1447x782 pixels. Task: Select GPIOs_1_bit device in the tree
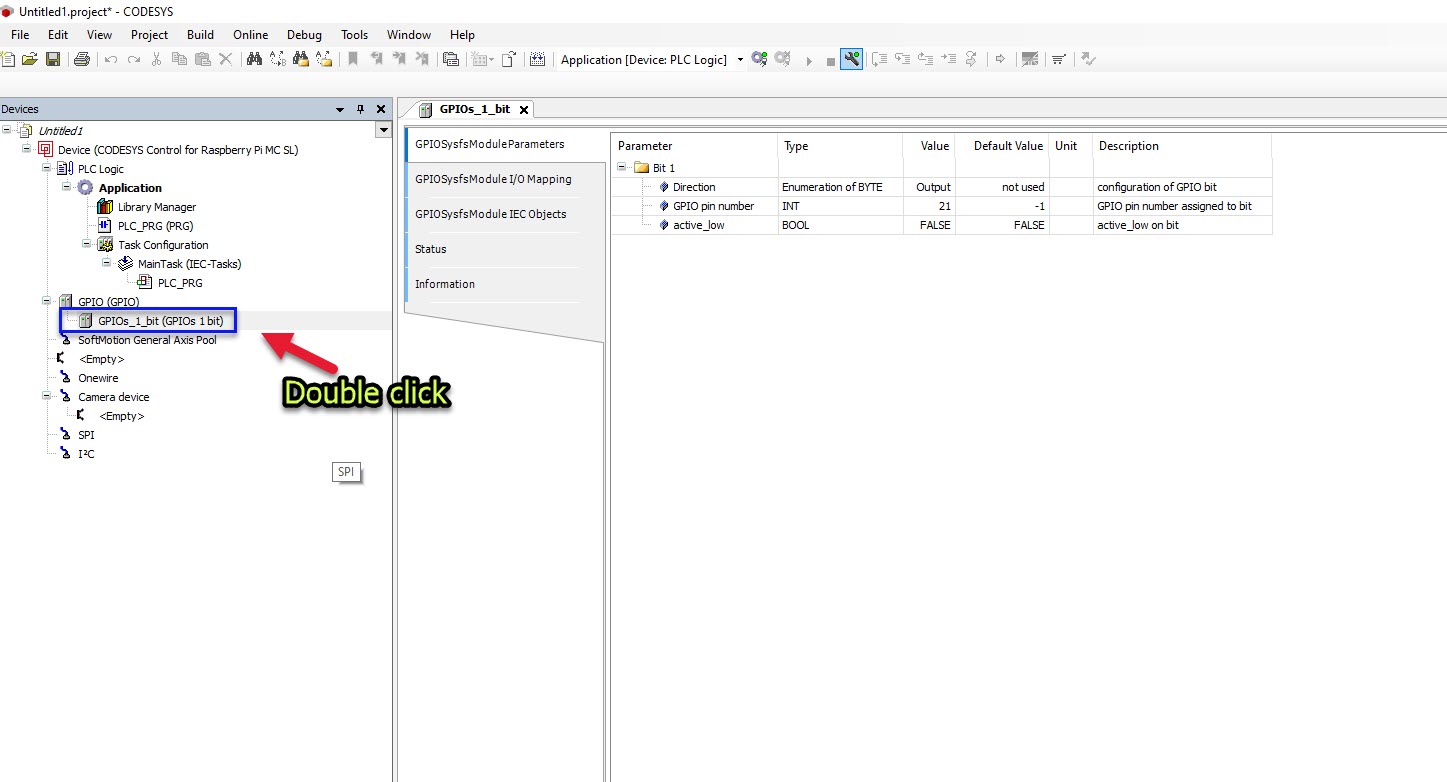160,321
